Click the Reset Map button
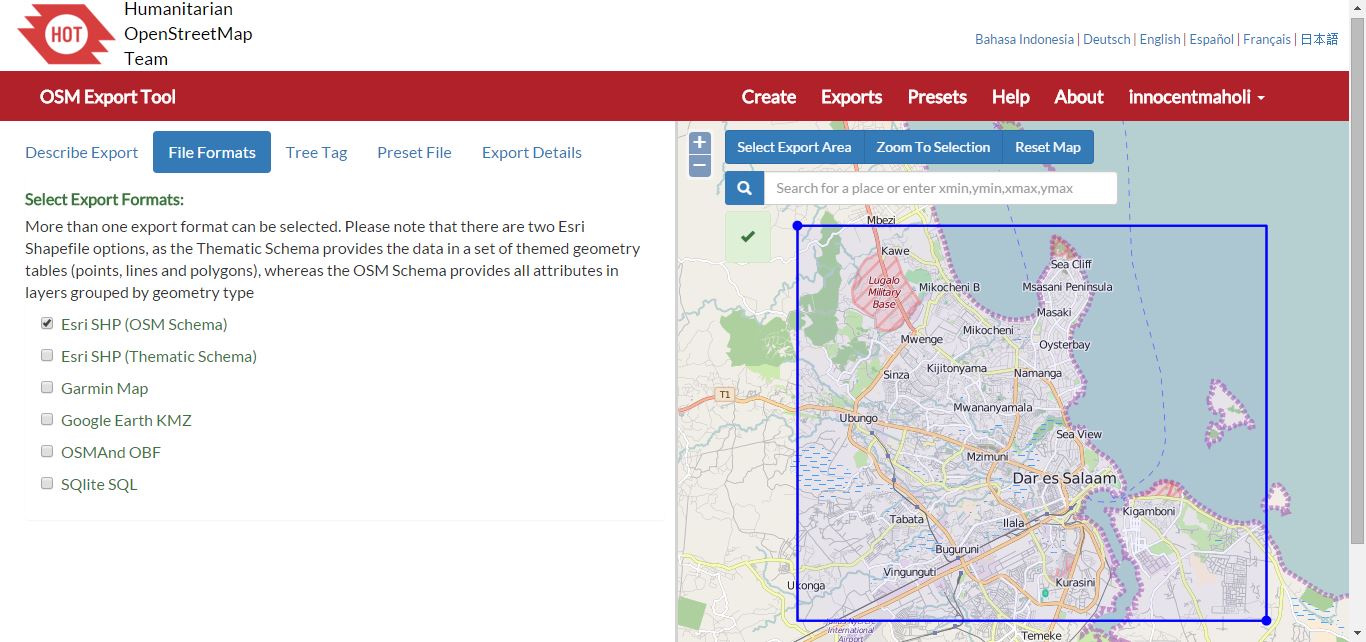 [x=1048, y=147]
